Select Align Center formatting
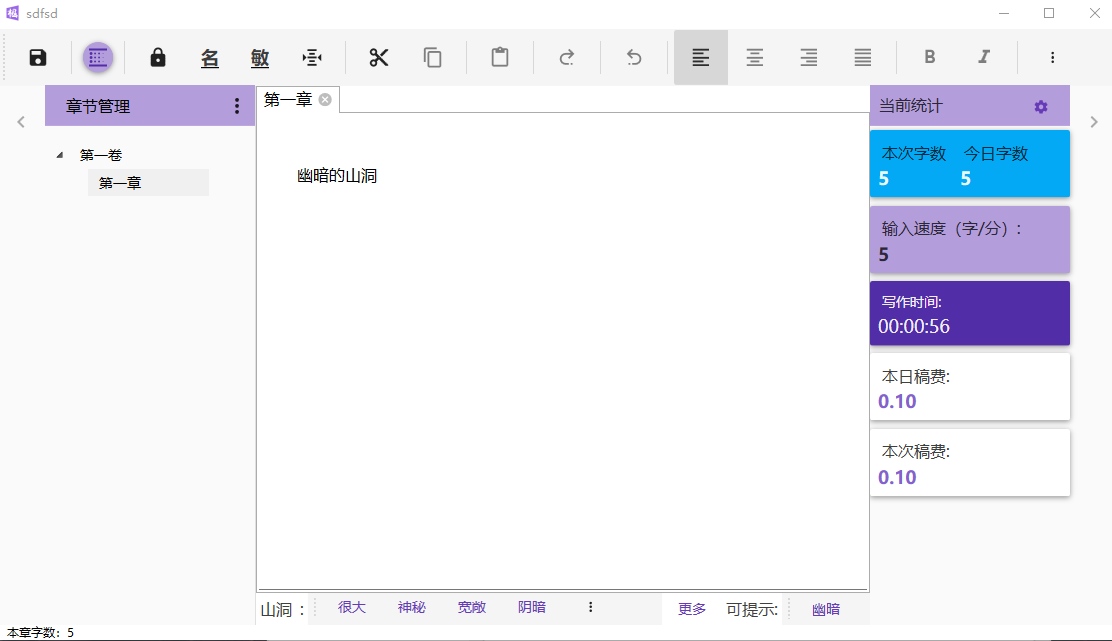The image size is (1112, 641). [x=755, y=57]
